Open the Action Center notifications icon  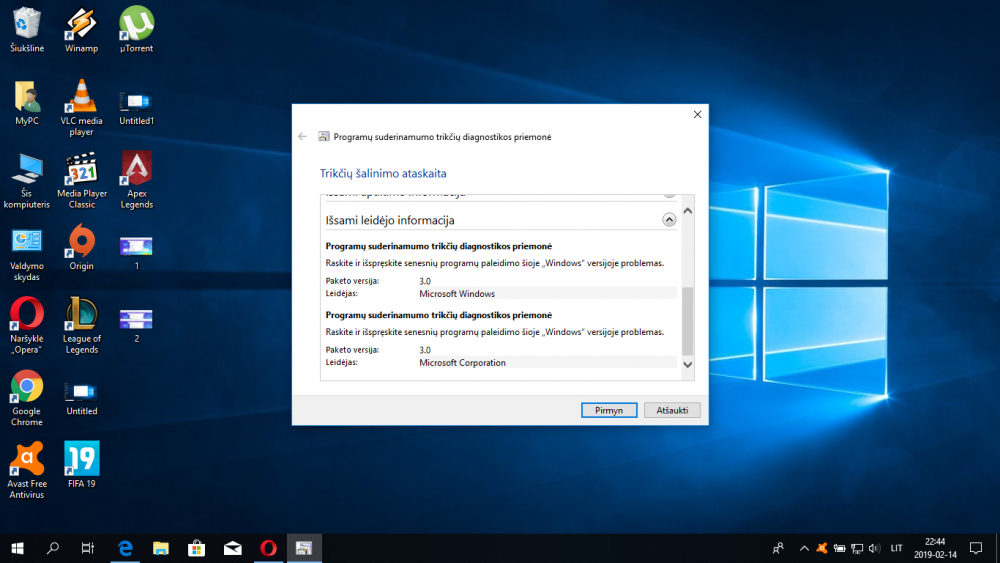pyautogui.click(x=976, y=548)
